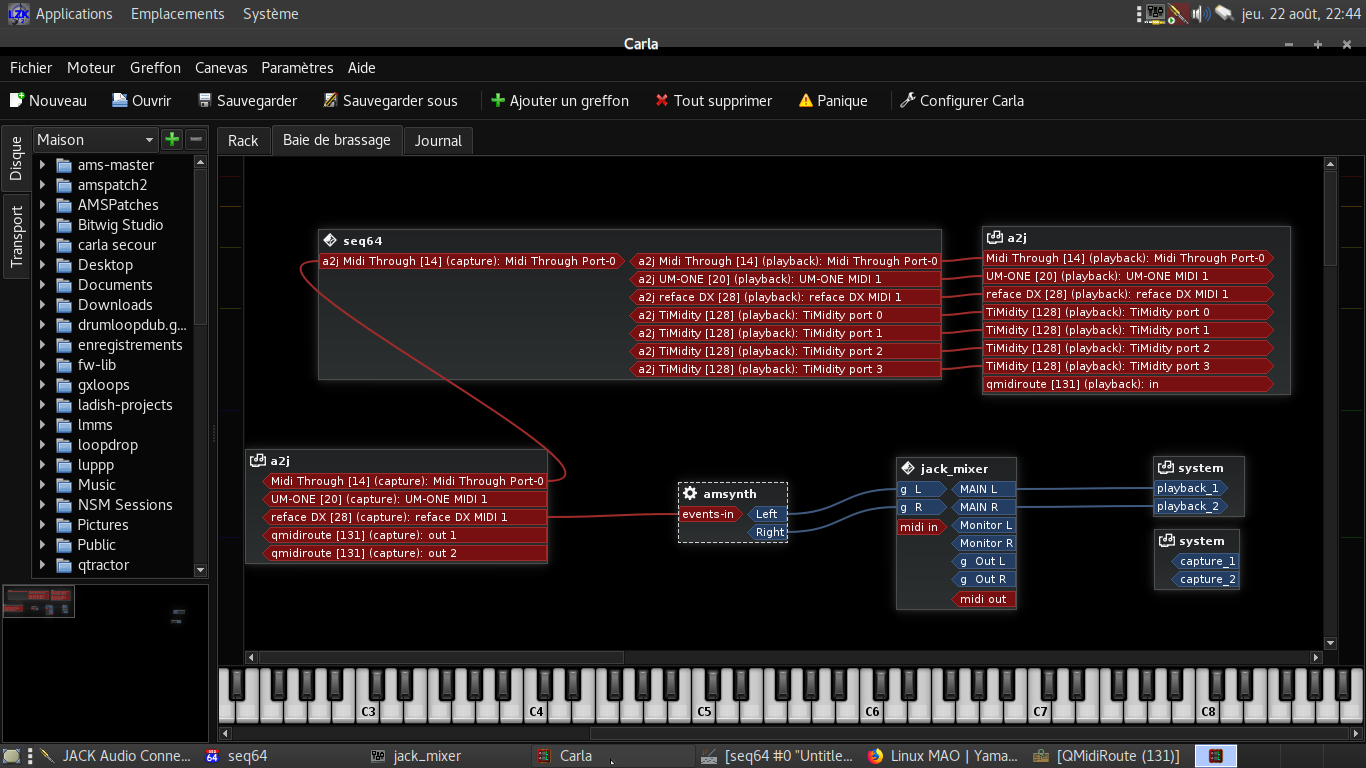Open a file with Ouvrir icon

coord(120,100)
